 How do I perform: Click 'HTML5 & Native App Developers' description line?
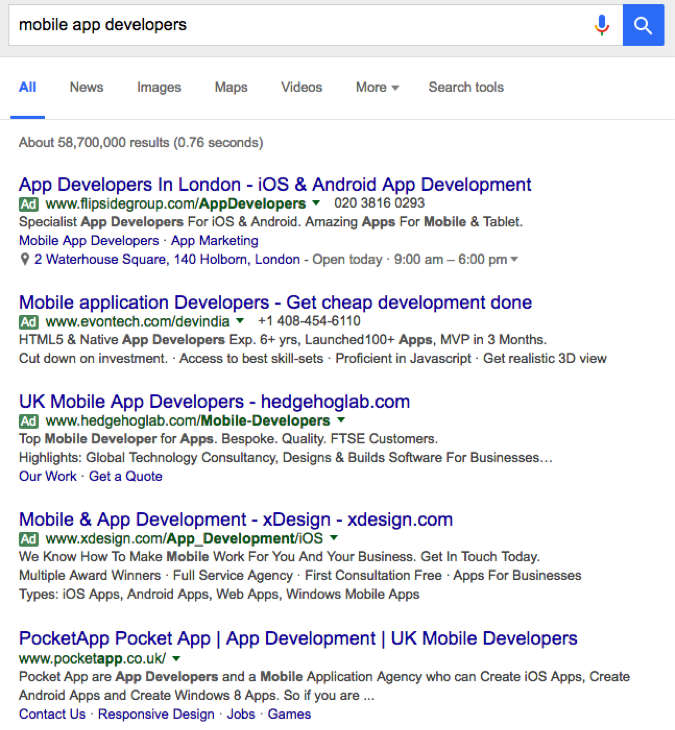[x=283, y=339]
